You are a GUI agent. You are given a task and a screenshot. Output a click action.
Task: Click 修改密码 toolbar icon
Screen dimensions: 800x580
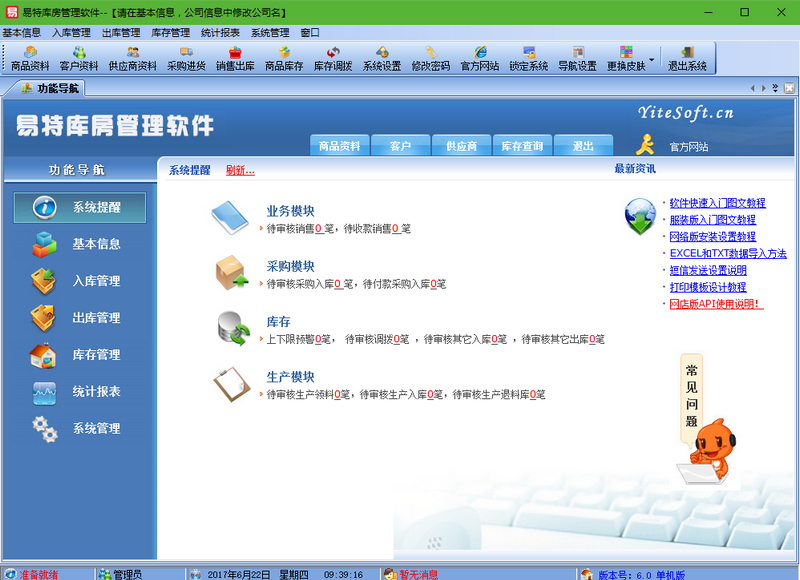(x=431, y=59)
